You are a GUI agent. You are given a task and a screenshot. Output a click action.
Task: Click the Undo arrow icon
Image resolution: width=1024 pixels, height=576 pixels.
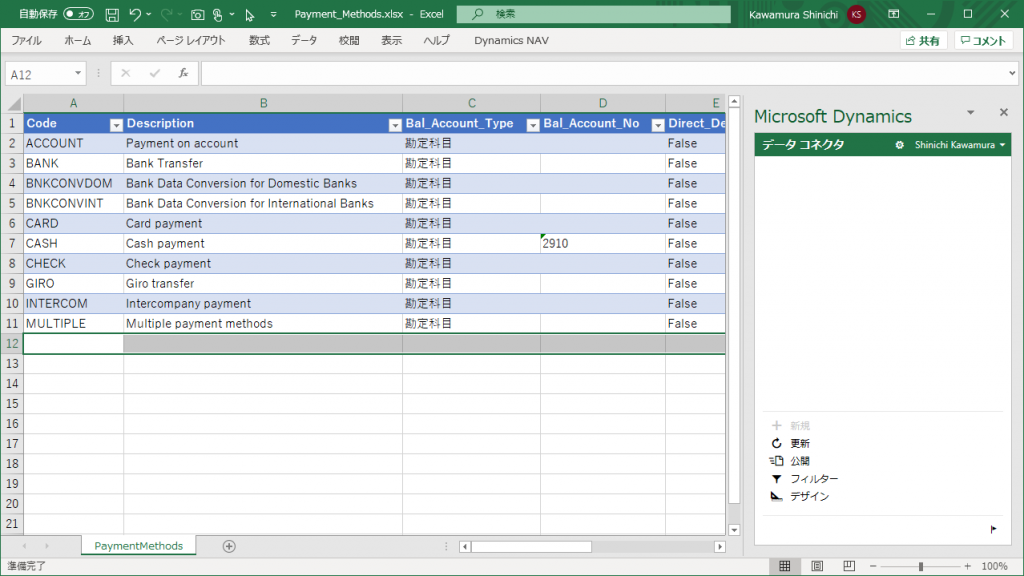pyautogui.click(x=135, y=14)
